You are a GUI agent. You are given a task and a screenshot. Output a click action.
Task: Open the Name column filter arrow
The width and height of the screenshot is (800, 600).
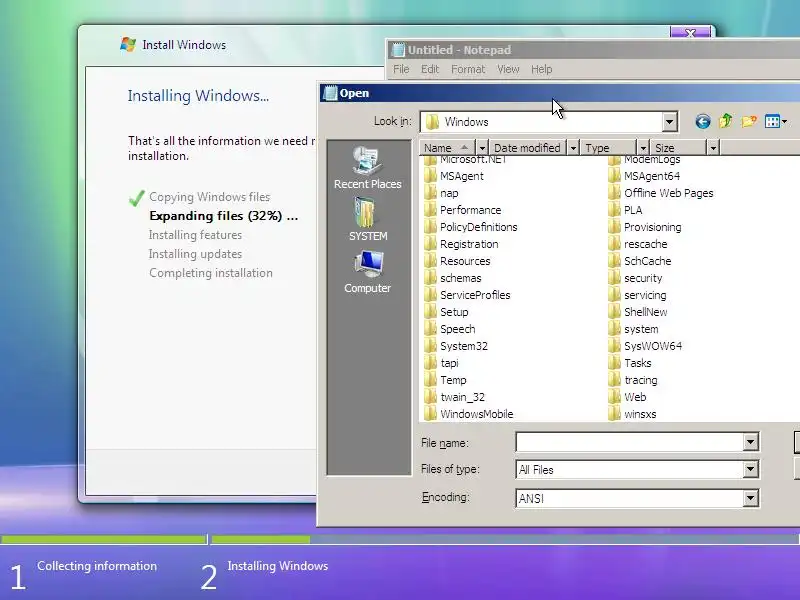pyautogui.click(x=482, y=148)
